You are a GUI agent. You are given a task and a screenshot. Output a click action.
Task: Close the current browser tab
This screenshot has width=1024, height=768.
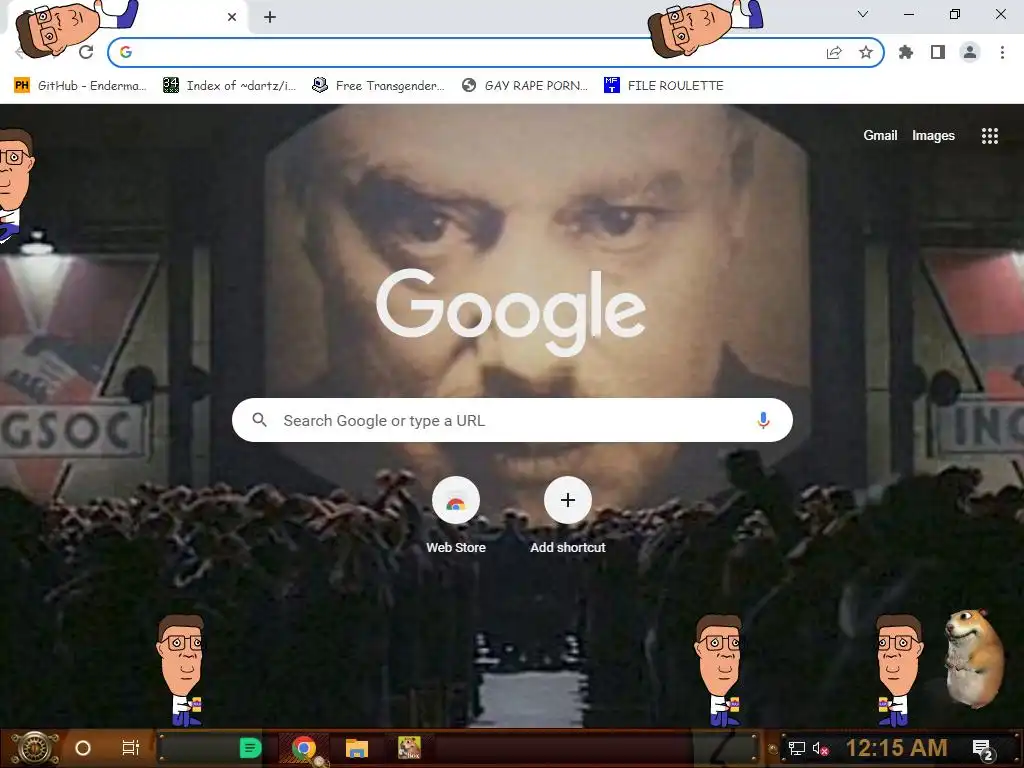pos(232,17)
